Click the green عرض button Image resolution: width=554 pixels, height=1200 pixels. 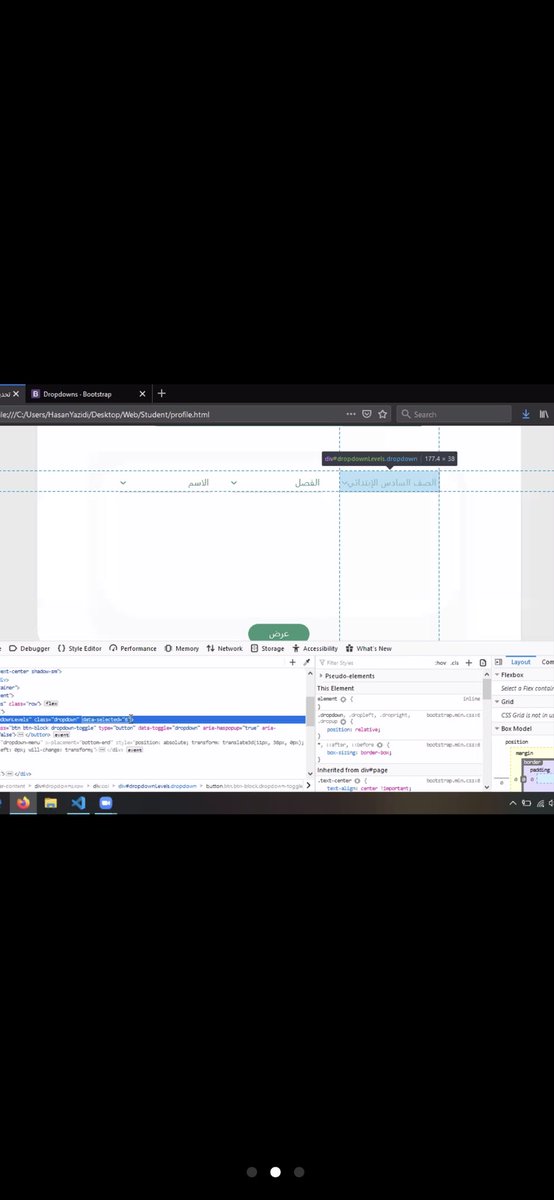click(x=279, y=634)
